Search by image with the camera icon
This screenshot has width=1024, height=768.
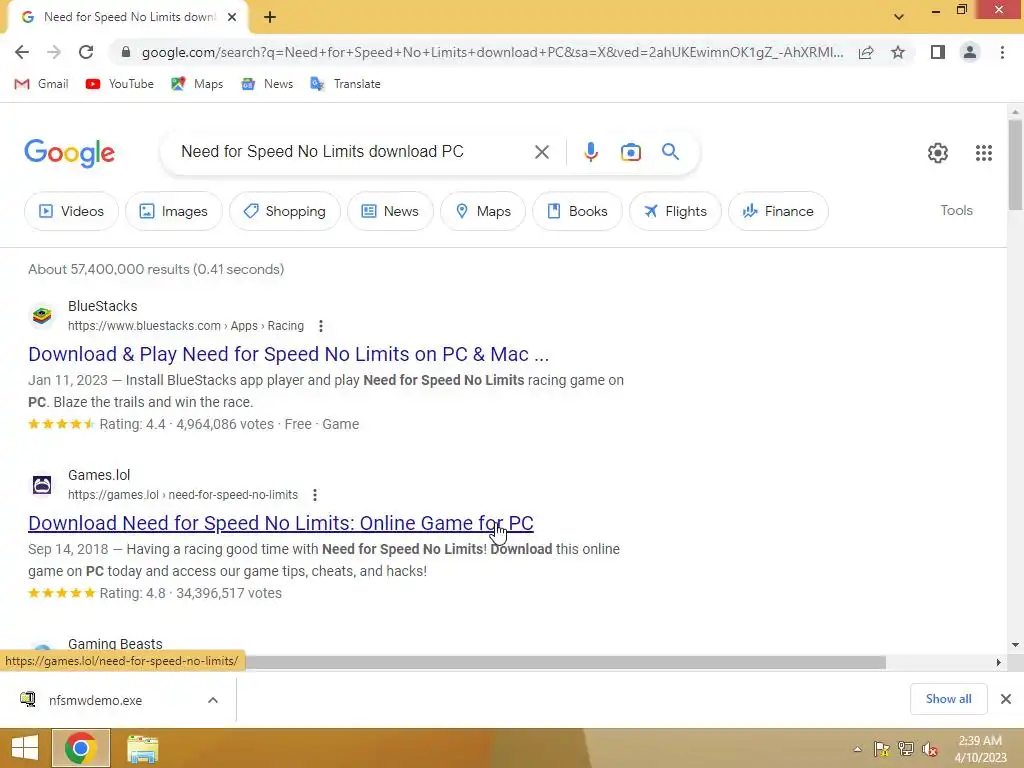(x=630, y=152)
